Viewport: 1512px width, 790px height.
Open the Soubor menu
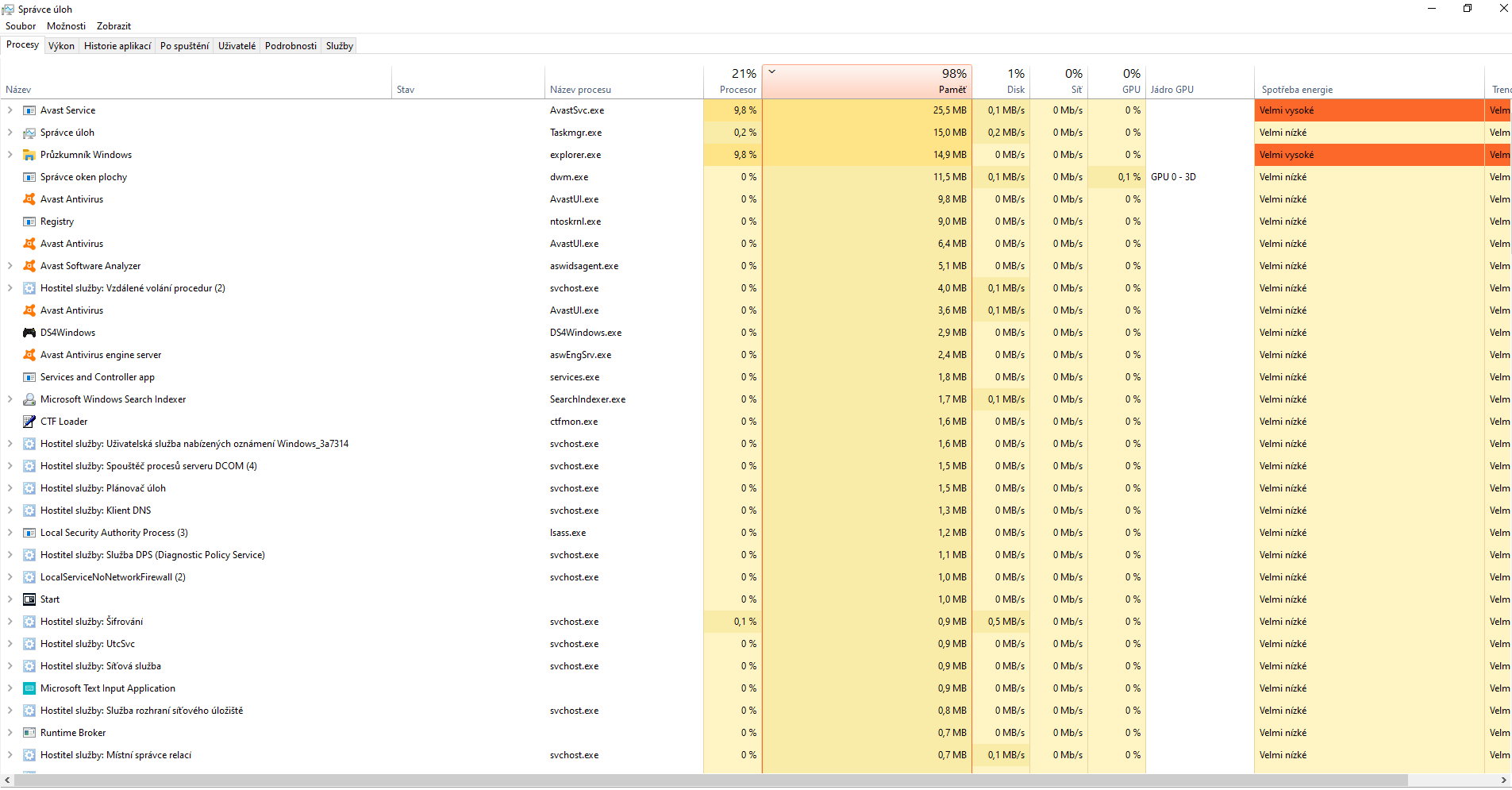click(21, 26)
